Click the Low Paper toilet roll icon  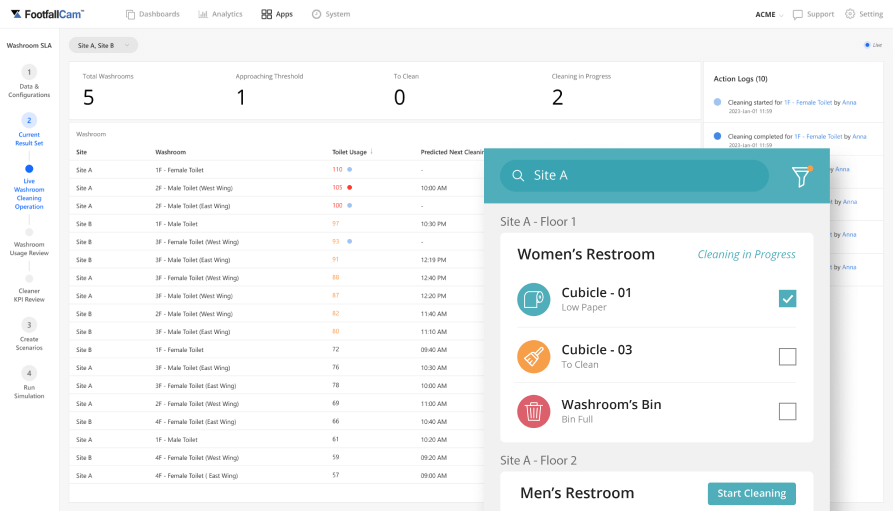pos(534,299)
